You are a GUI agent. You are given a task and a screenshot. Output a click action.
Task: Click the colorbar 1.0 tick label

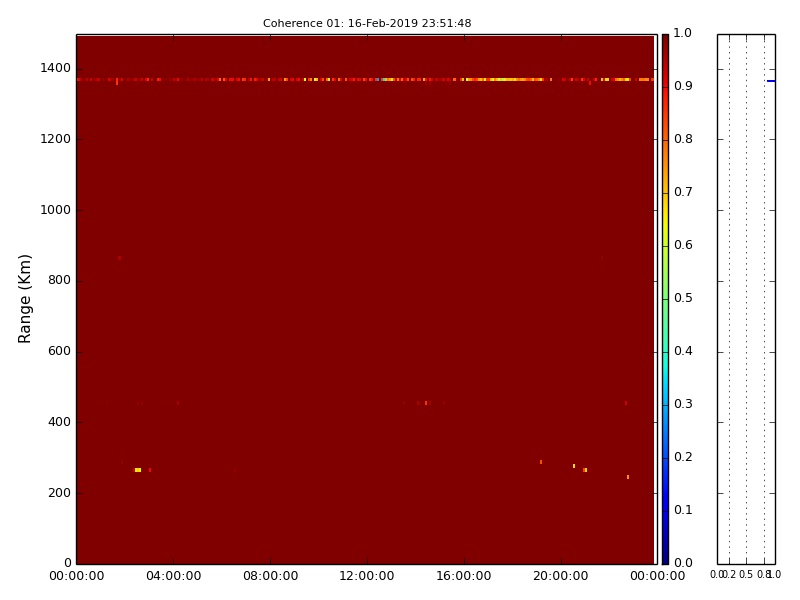click(x=683, y=33)
